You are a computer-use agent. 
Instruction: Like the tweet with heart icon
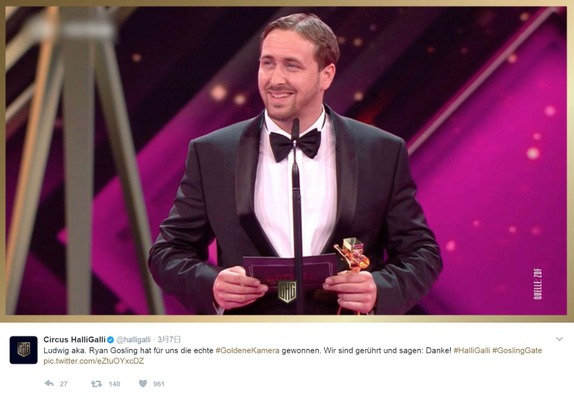pyautogui.click(x=143, y=383)
